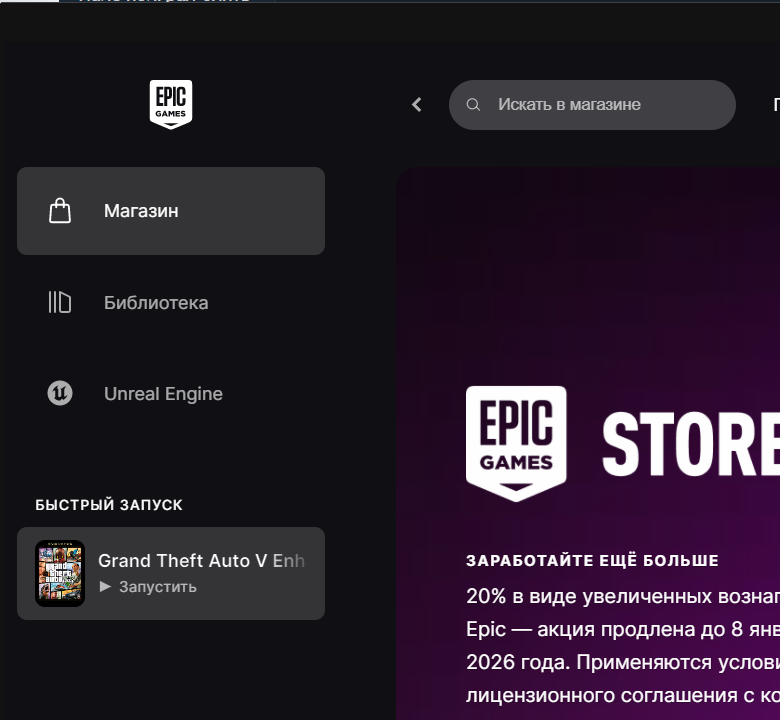
Task: Click the БЫСТРЫЙ ЗАПУСК heading
Action: pos(109,505)
